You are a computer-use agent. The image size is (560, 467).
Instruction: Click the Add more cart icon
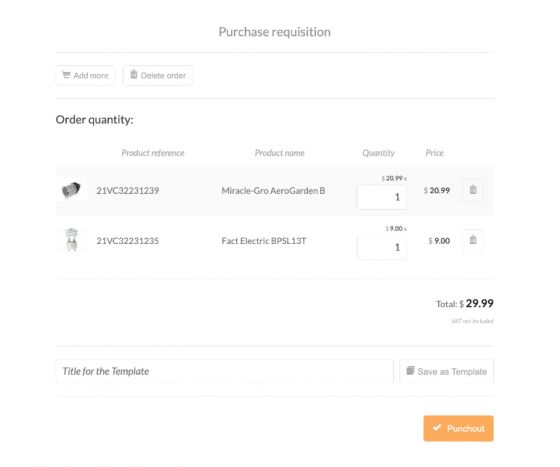point(66,75)
